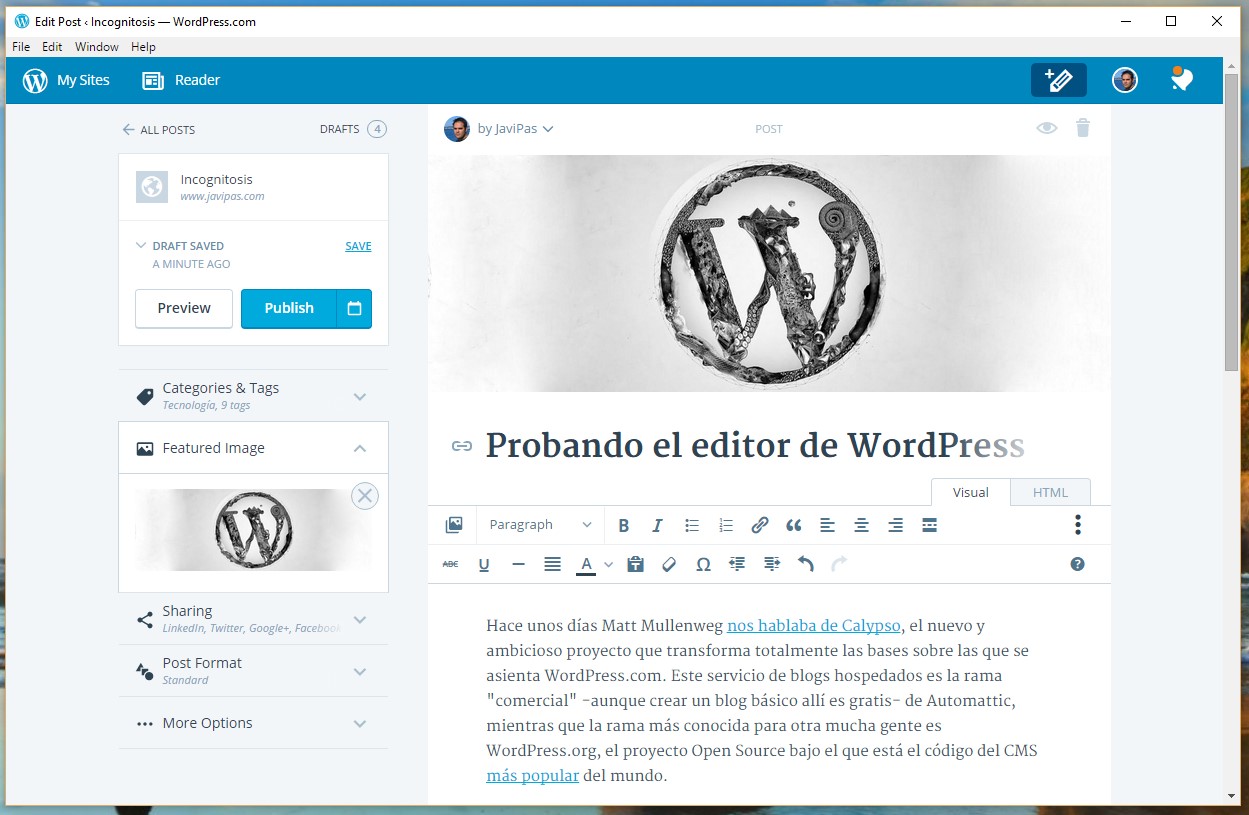Open the schedule calendar next to Publish
The width and height of the screenshot is (1249, 815).
point(354,308)
